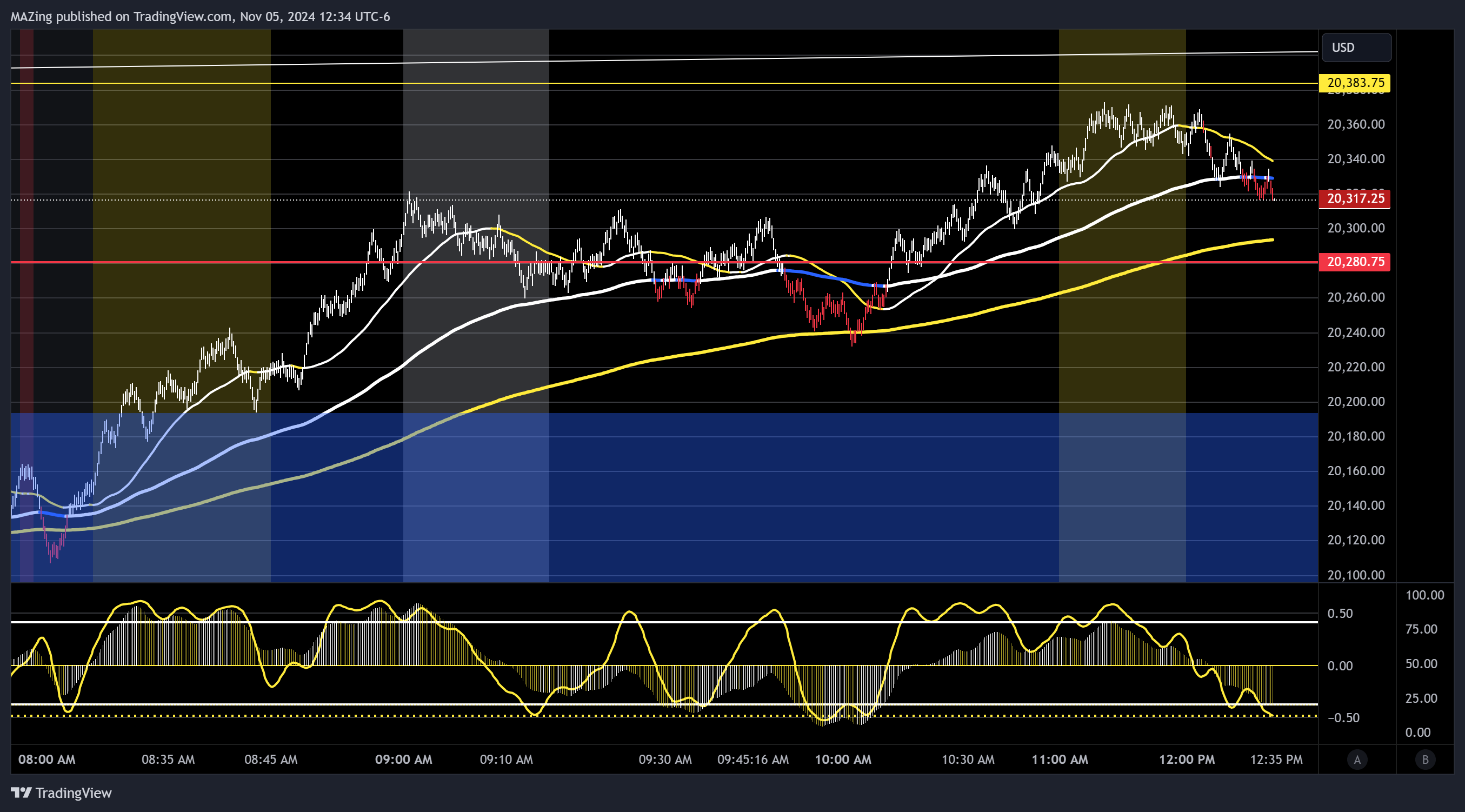
Task: Click the 08:00 AM time label
Action: pos(46,760)
